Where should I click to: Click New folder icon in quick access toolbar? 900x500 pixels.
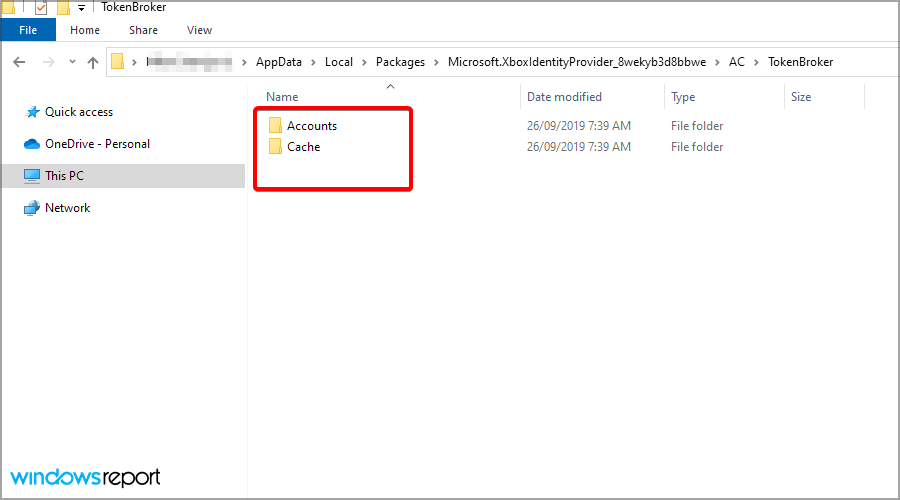pos(63,7)
